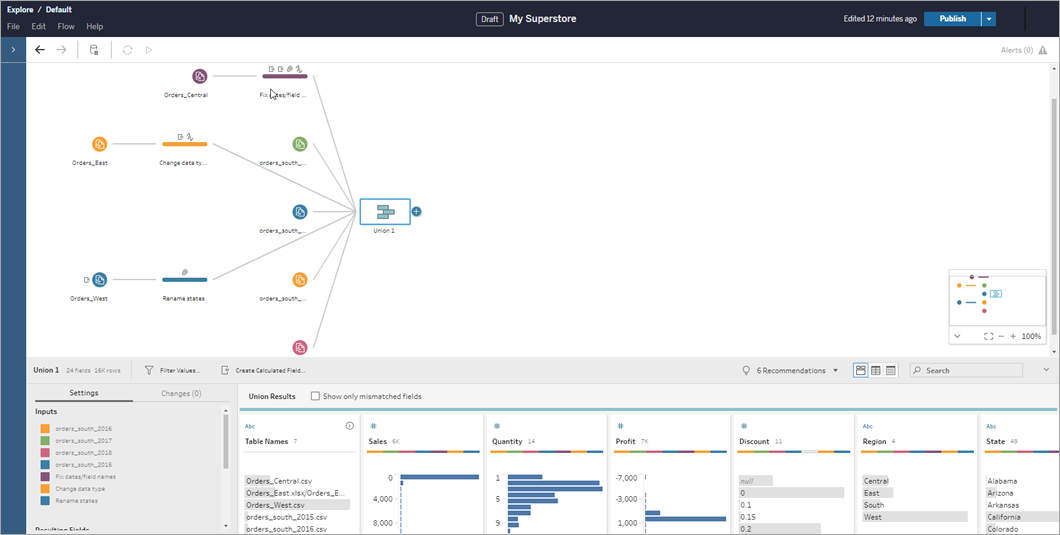Image resolution: width=1060 pixels, height=535 pixels.
Task: Switch to the data grid view icon
Action: (x=876, y=371)
